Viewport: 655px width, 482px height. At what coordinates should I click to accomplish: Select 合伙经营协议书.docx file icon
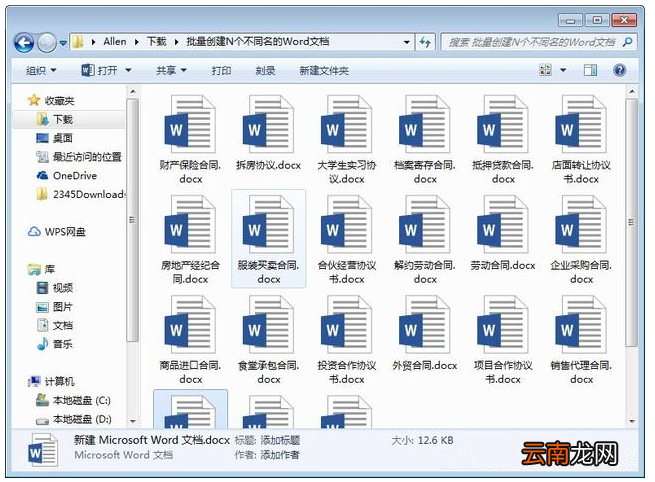[x=346, y=224]
